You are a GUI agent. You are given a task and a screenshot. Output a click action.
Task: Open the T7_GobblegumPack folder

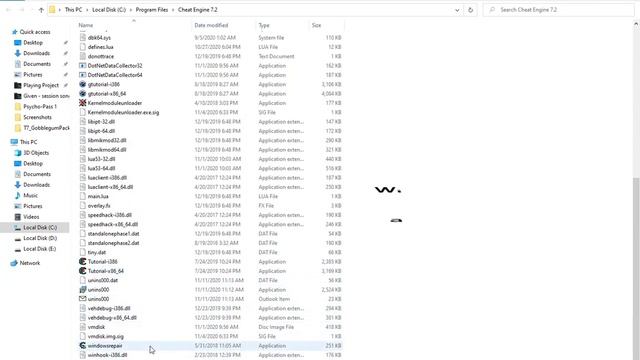tap(46, 128)
